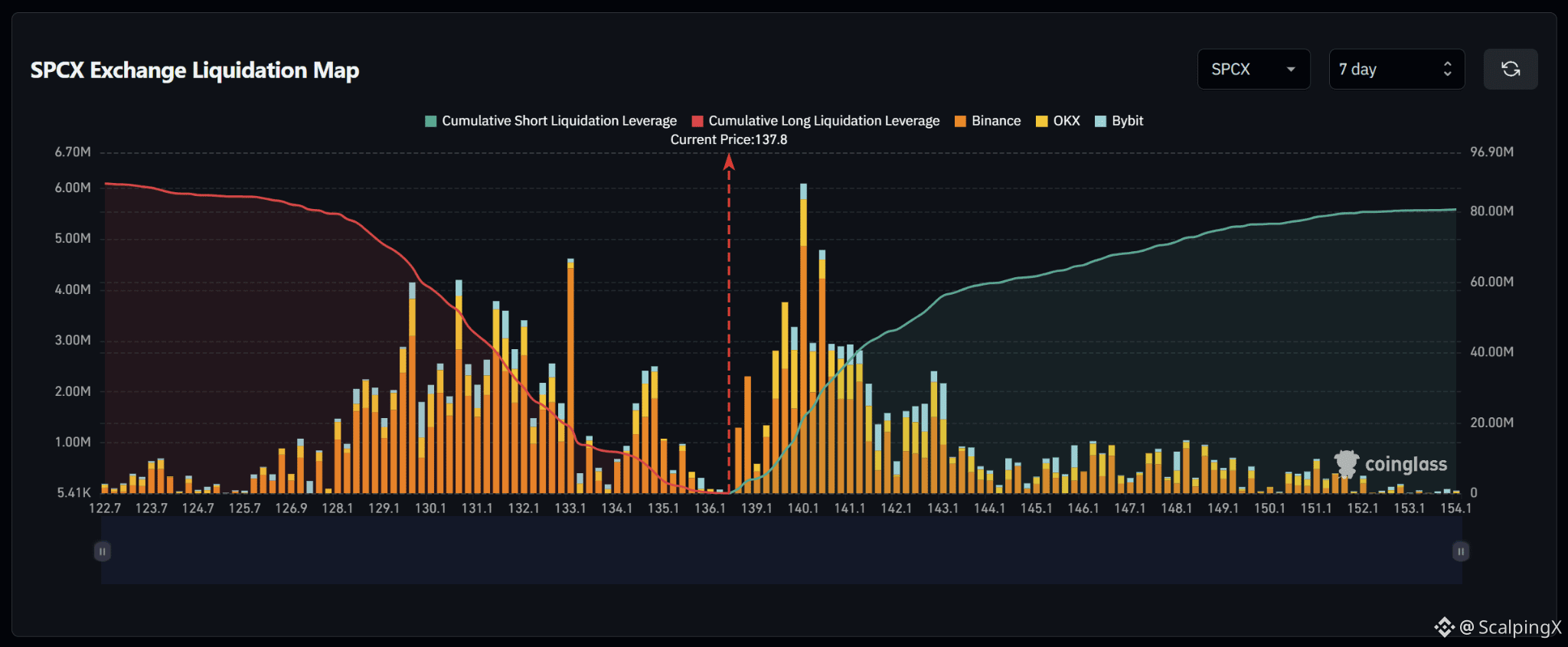
Task: Click the 20.00M right axis label
Action: click(1491, 423)
